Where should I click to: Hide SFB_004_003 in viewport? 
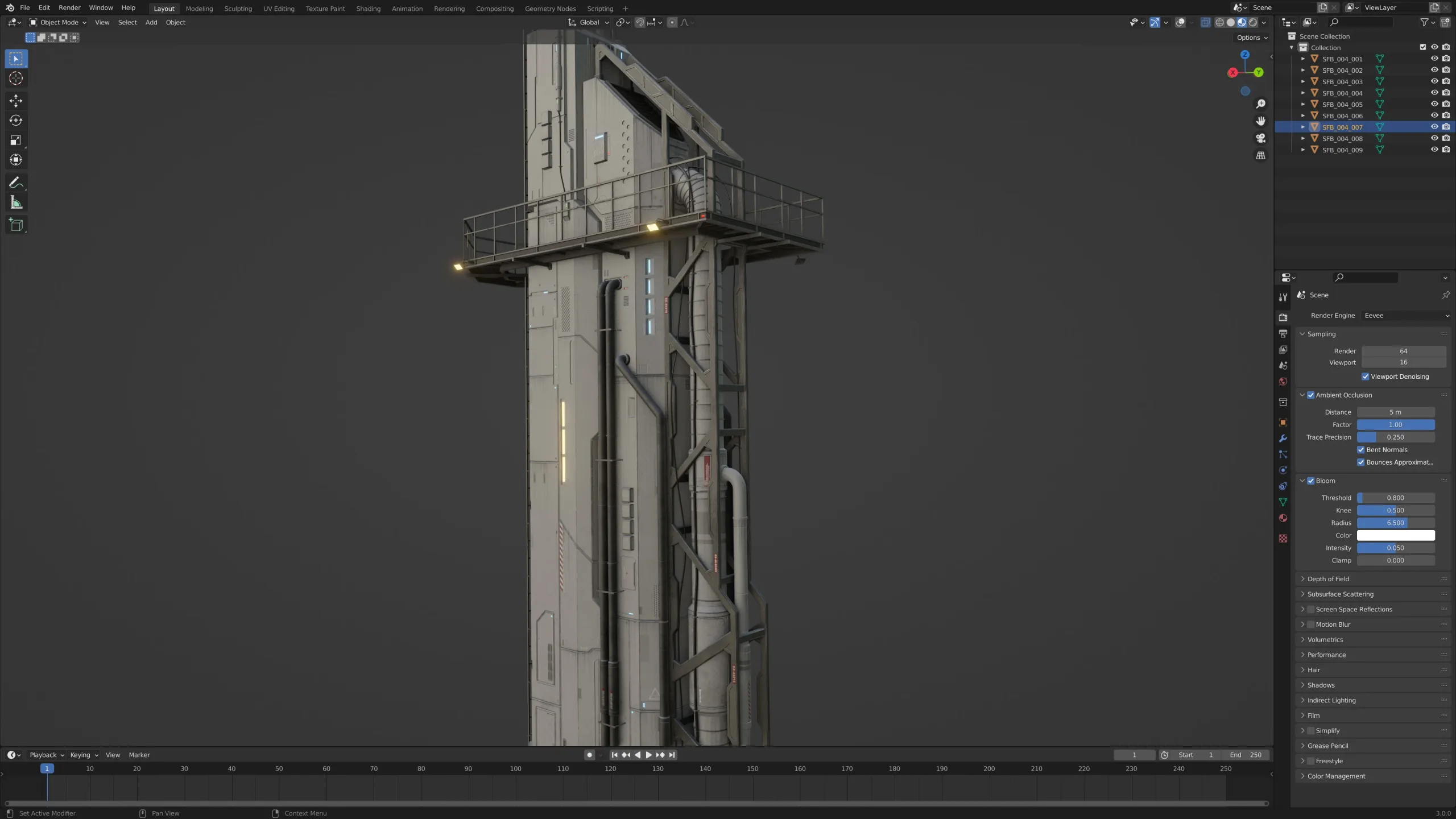pyautogui.click(x=1434, y=81)
